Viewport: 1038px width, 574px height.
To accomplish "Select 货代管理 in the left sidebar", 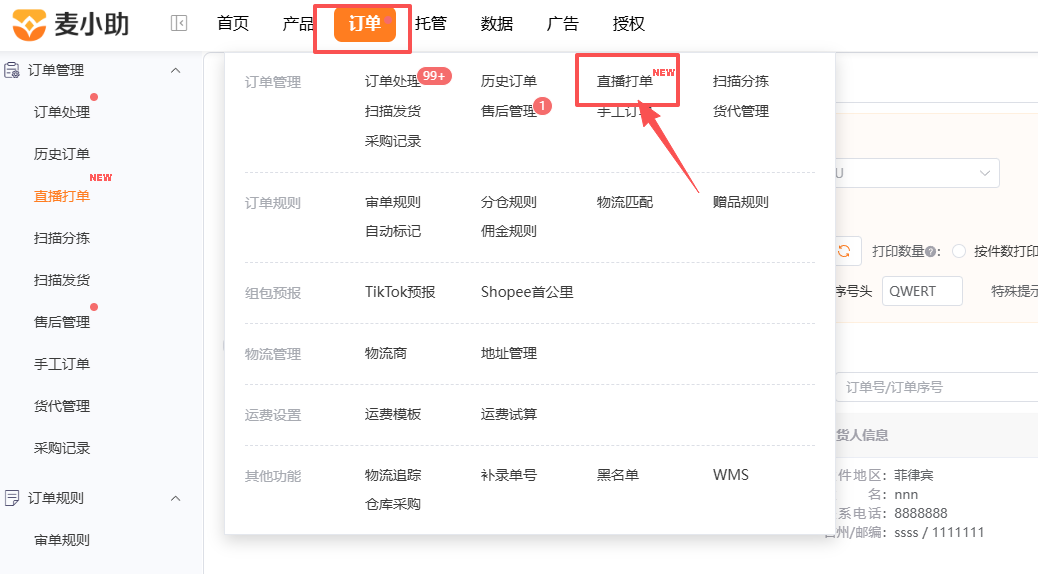I will tap(62, 407).
